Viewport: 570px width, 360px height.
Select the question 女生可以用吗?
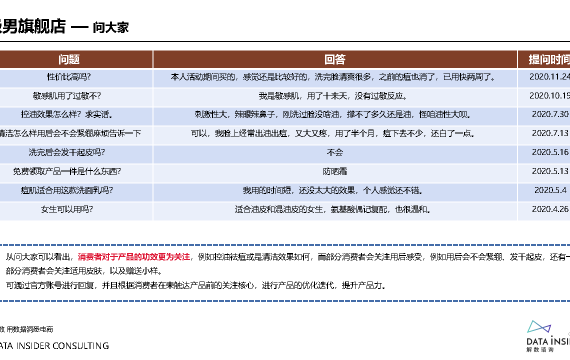pos(67,209)
